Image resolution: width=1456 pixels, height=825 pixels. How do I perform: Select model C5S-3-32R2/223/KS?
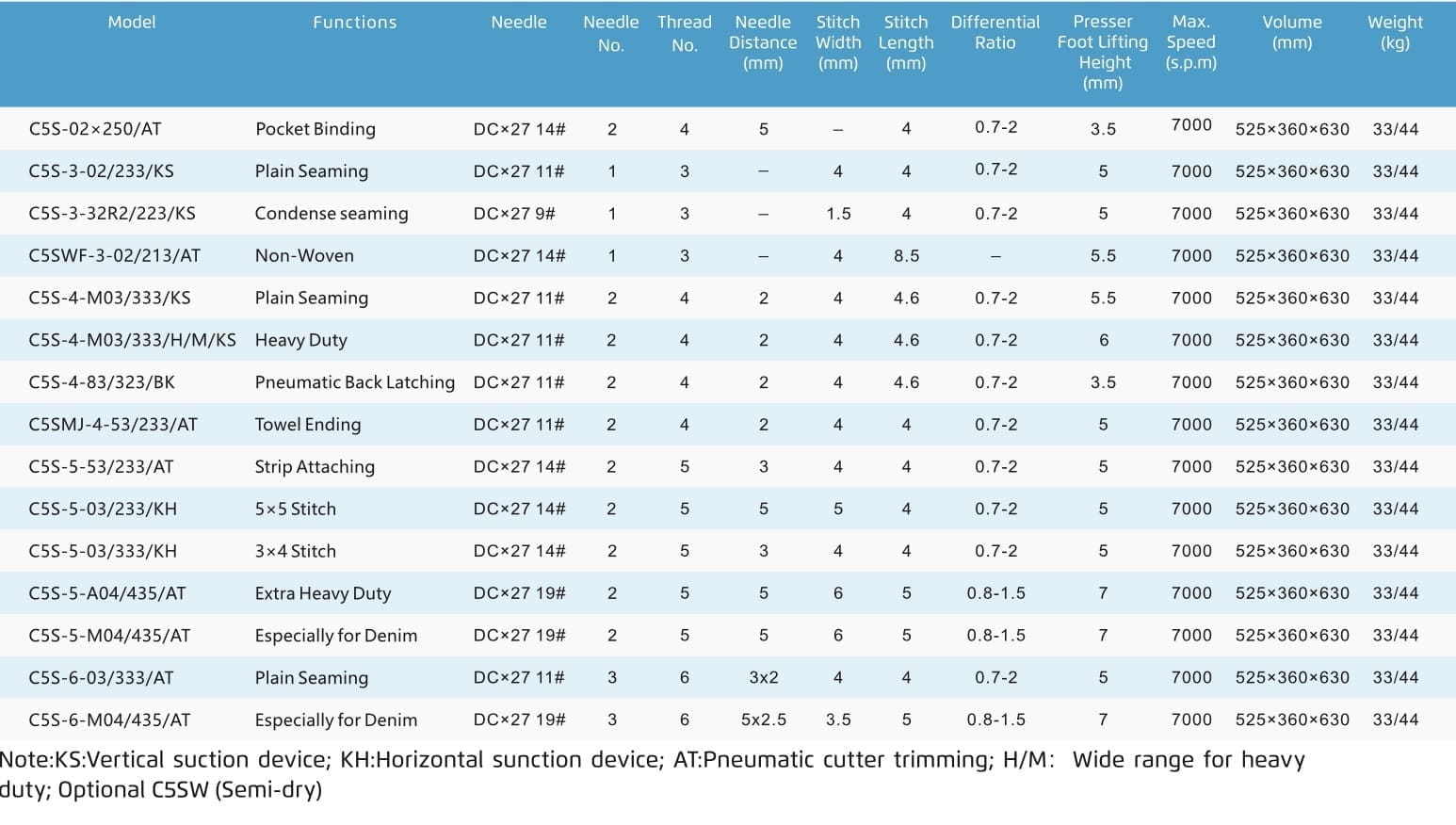(x=112, y=214)
